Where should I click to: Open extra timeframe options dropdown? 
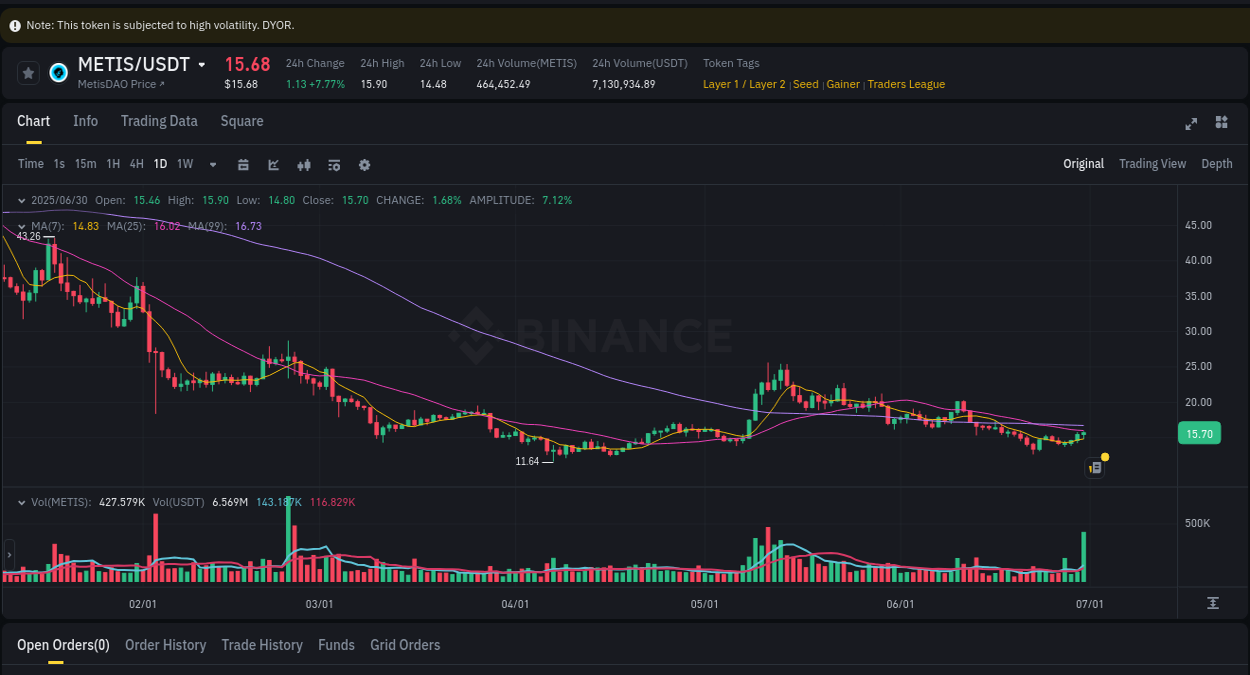click(x=212, y=164)
